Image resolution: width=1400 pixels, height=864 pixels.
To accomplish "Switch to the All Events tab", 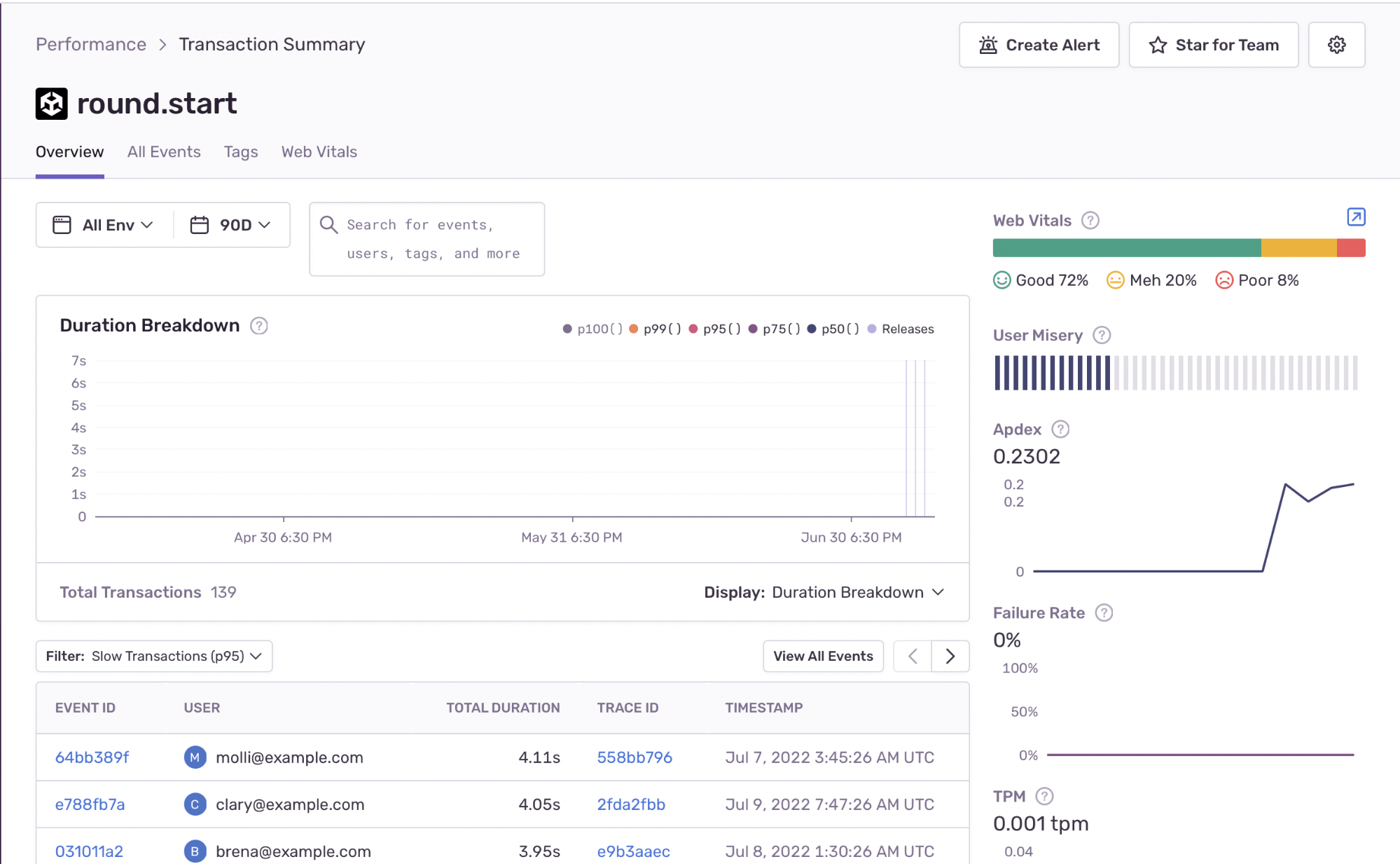I will (164, 152).
